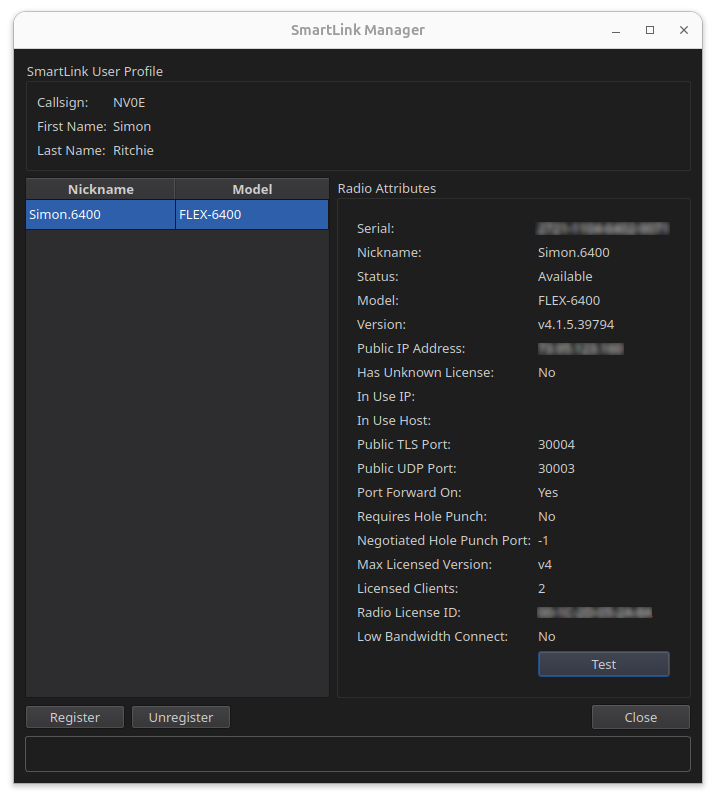Image resolution: width=716 pixels, height=800 pixels.
Task: Click the callsign value NV0E
Action: (x=129, y=103)
